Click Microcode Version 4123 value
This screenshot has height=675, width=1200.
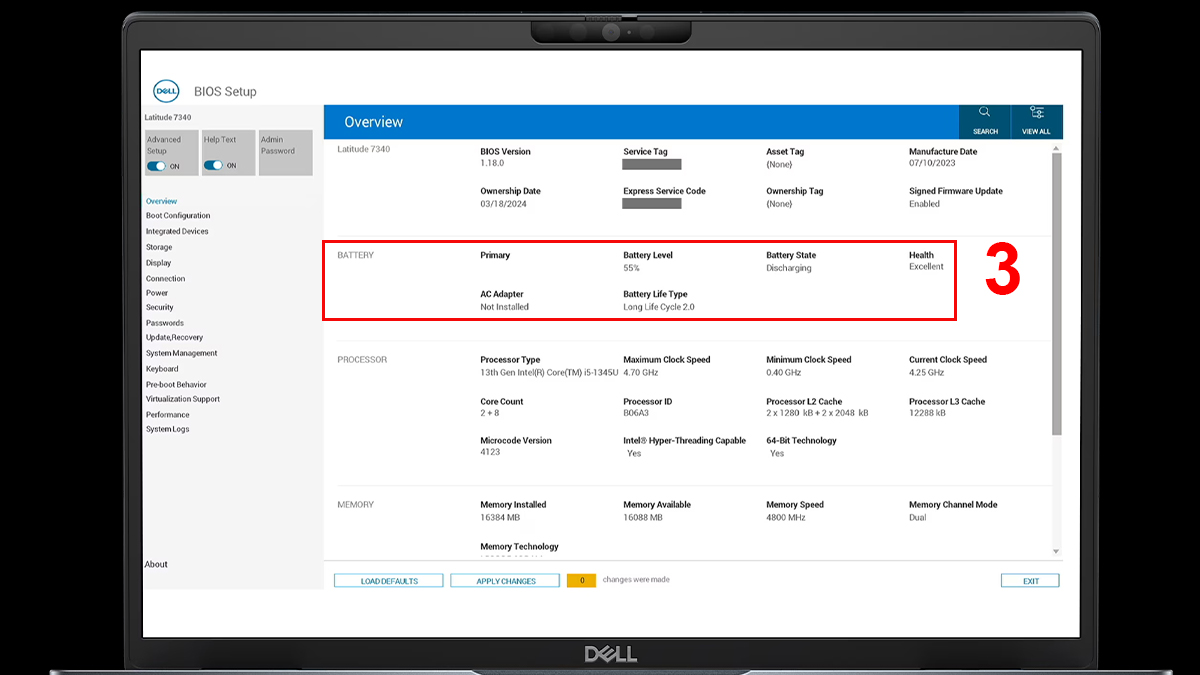tap(489, 452)
